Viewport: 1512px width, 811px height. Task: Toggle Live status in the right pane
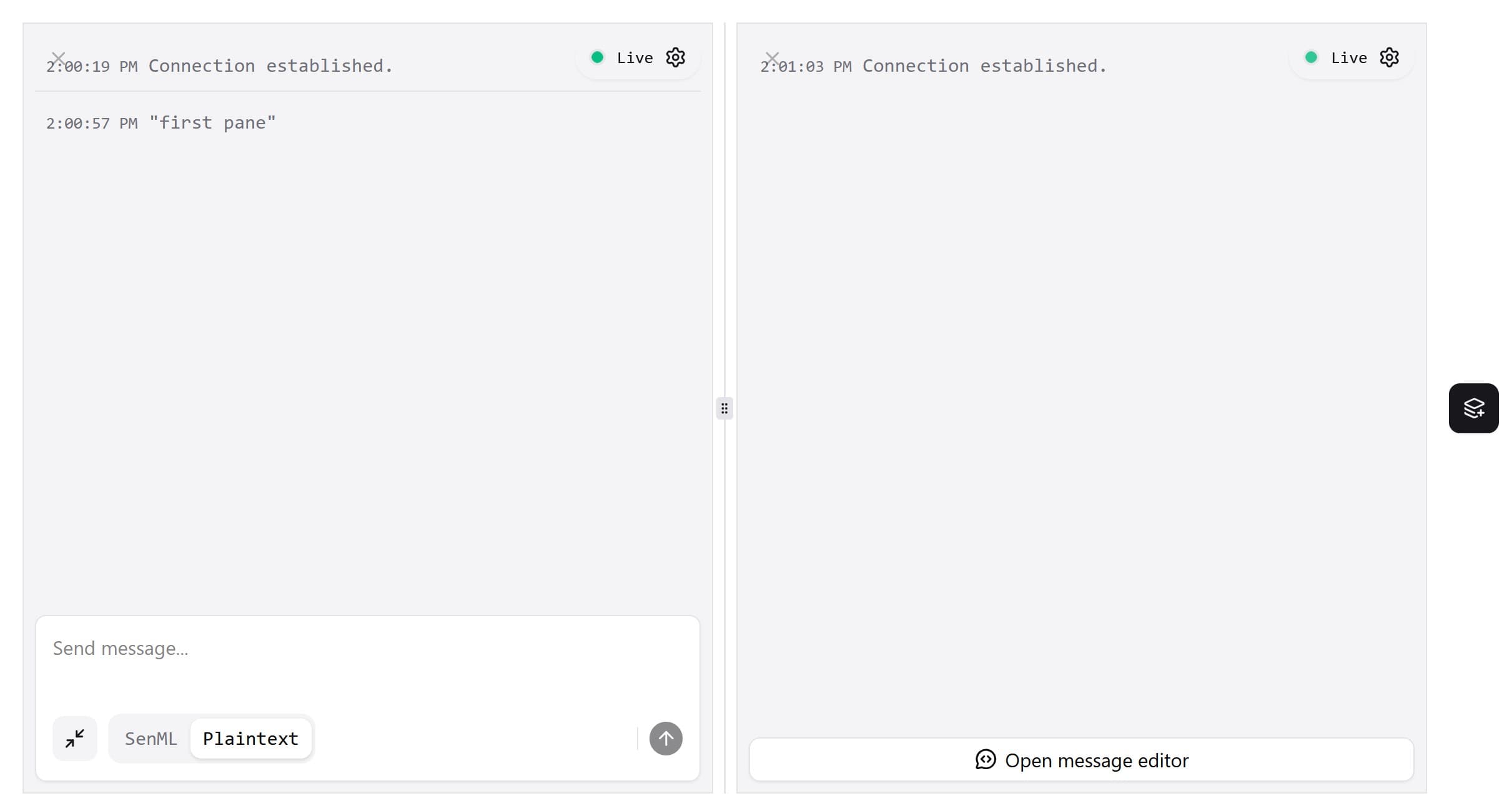tap(1337, 57)
